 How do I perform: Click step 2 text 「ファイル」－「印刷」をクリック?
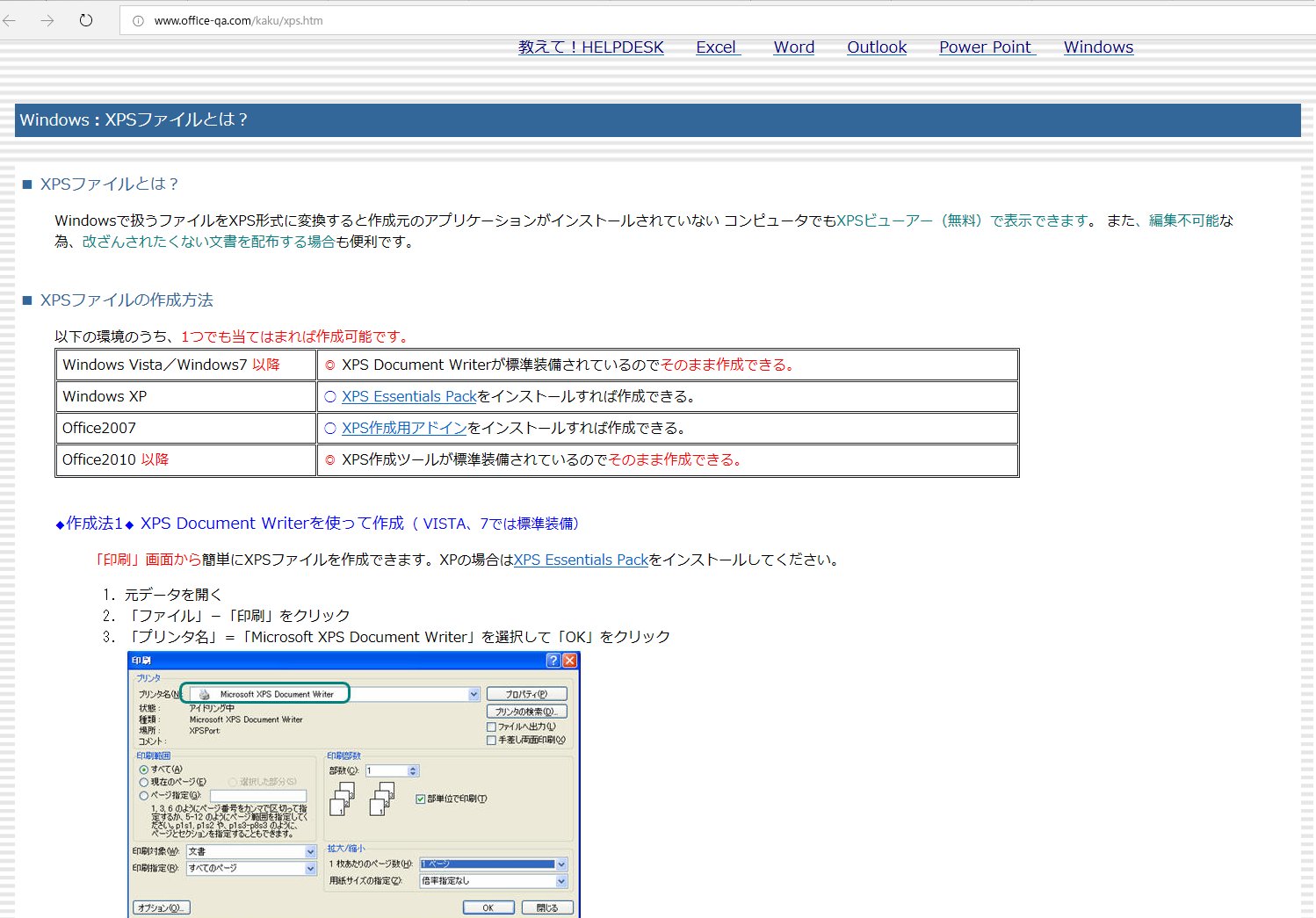coord(239,616)
